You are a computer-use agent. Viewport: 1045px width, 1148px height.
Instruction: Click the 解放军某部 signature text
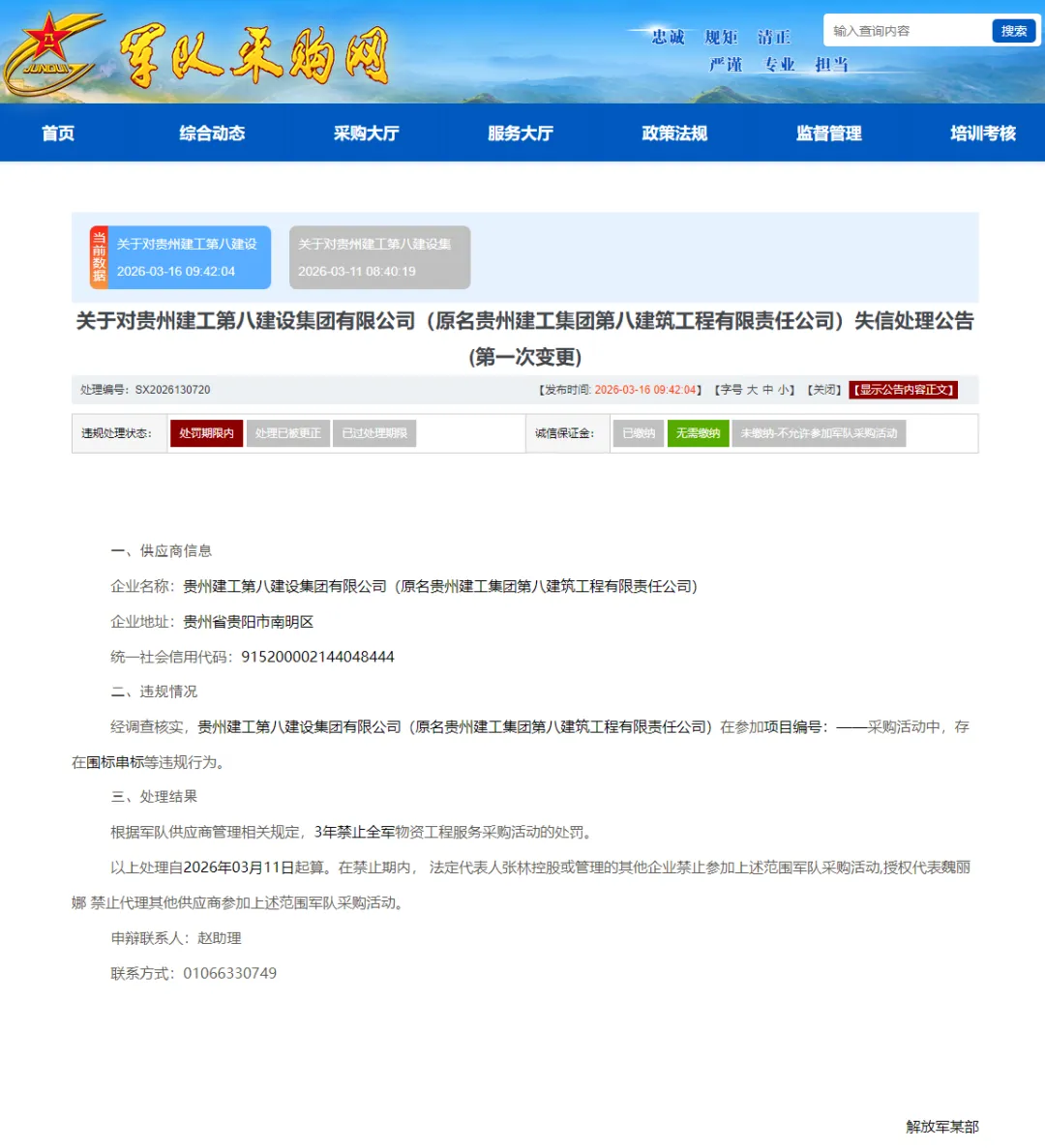click(x=942, y=1126)
